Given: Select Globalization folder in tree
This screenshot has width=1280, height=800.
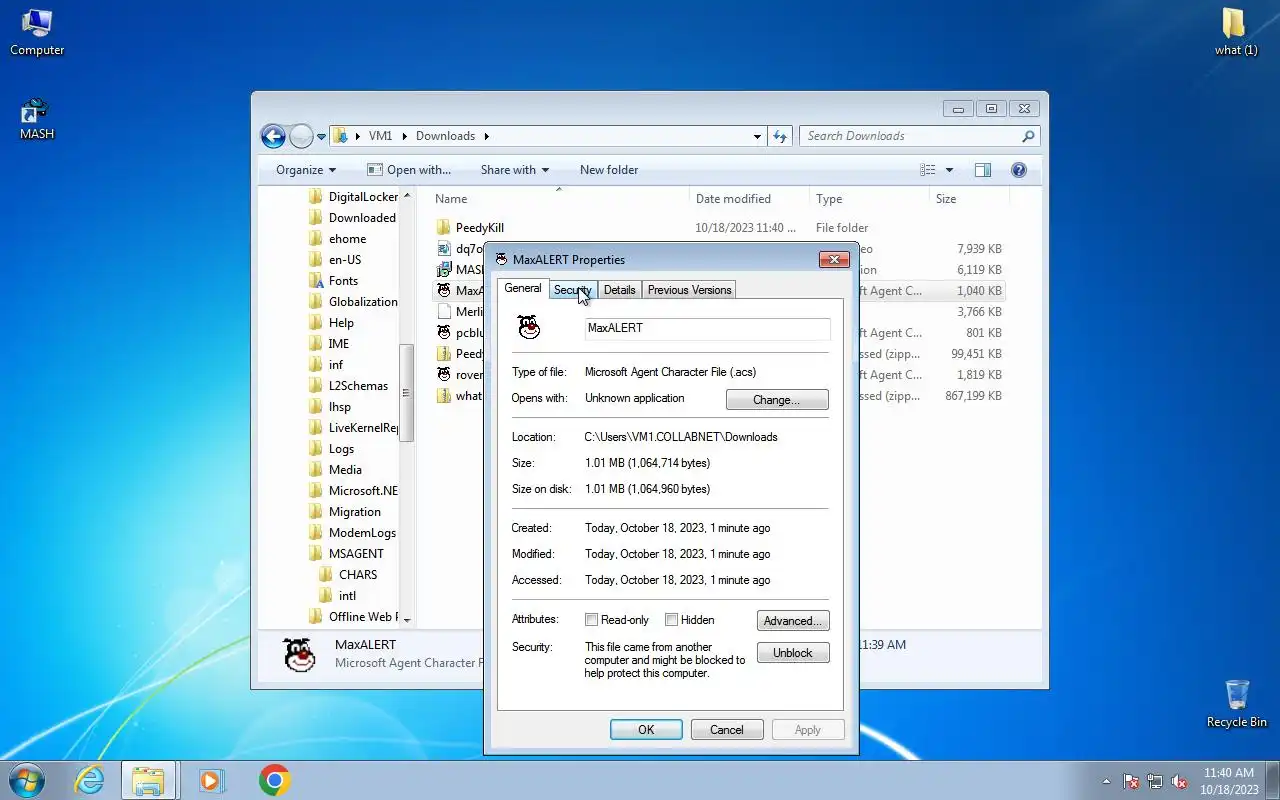Looking at the screenshot, I should pyautogui.click(x=353, y=302).
